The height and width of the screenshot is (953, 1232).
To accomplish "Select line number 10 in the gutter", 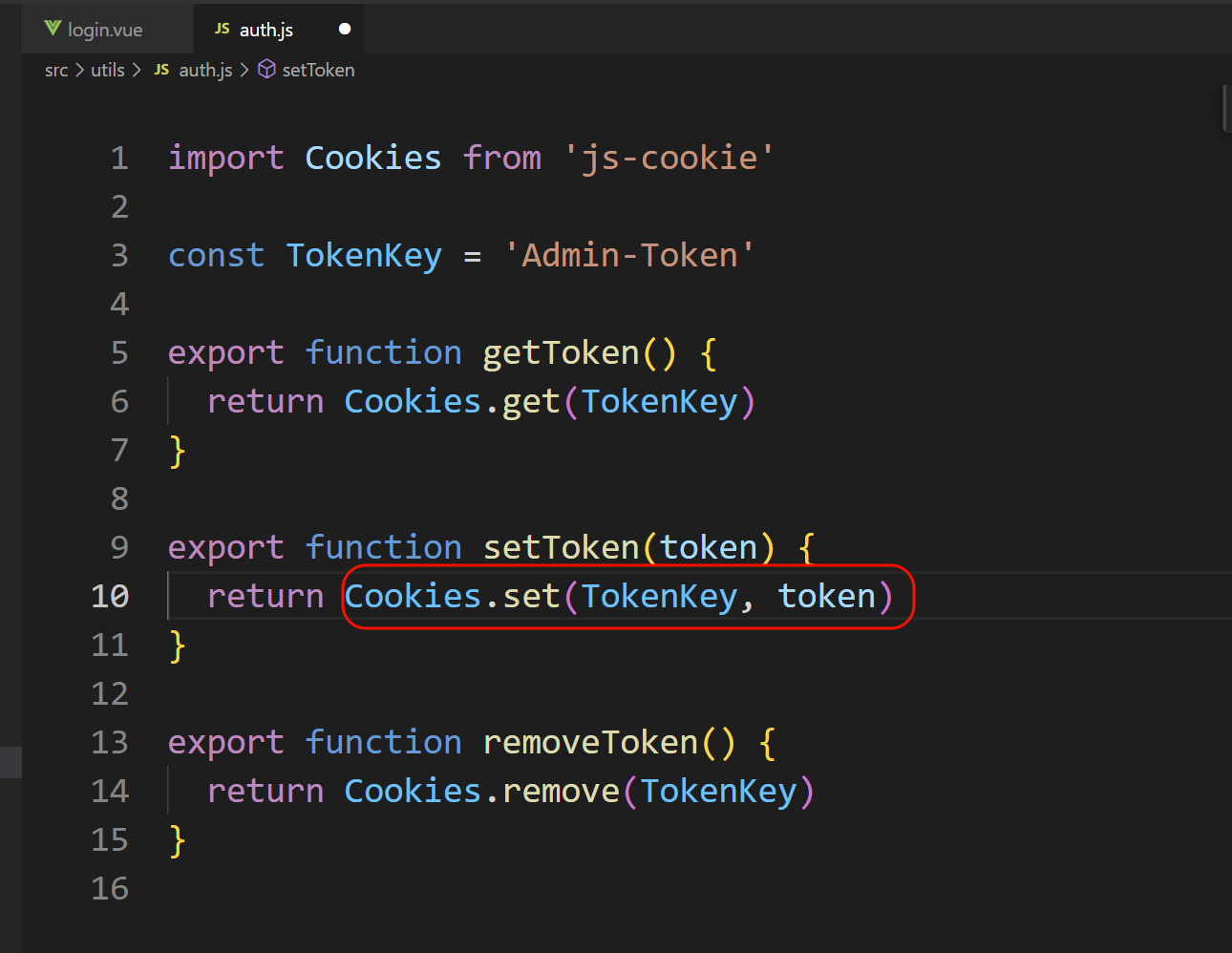I will (x=110, y=596).
